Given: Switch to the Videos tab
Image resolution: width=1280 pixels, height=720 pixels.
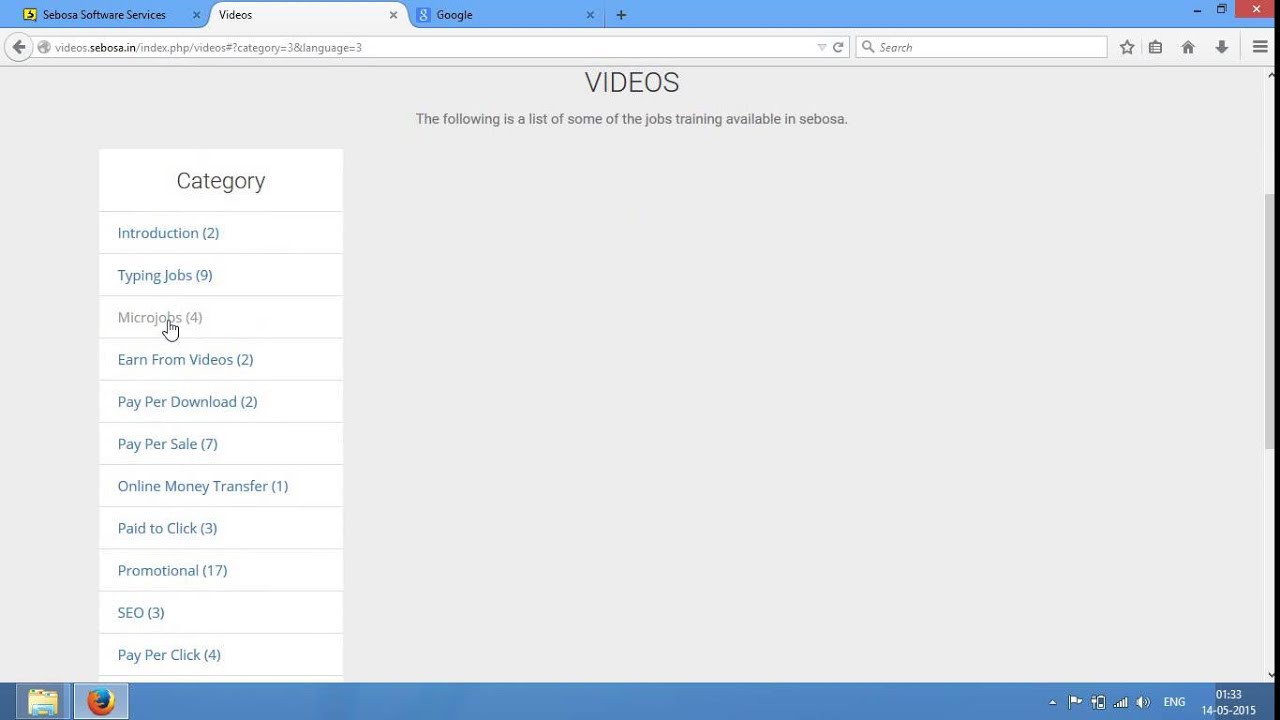Looking at the screenshot, I should [x=307, y=15].
